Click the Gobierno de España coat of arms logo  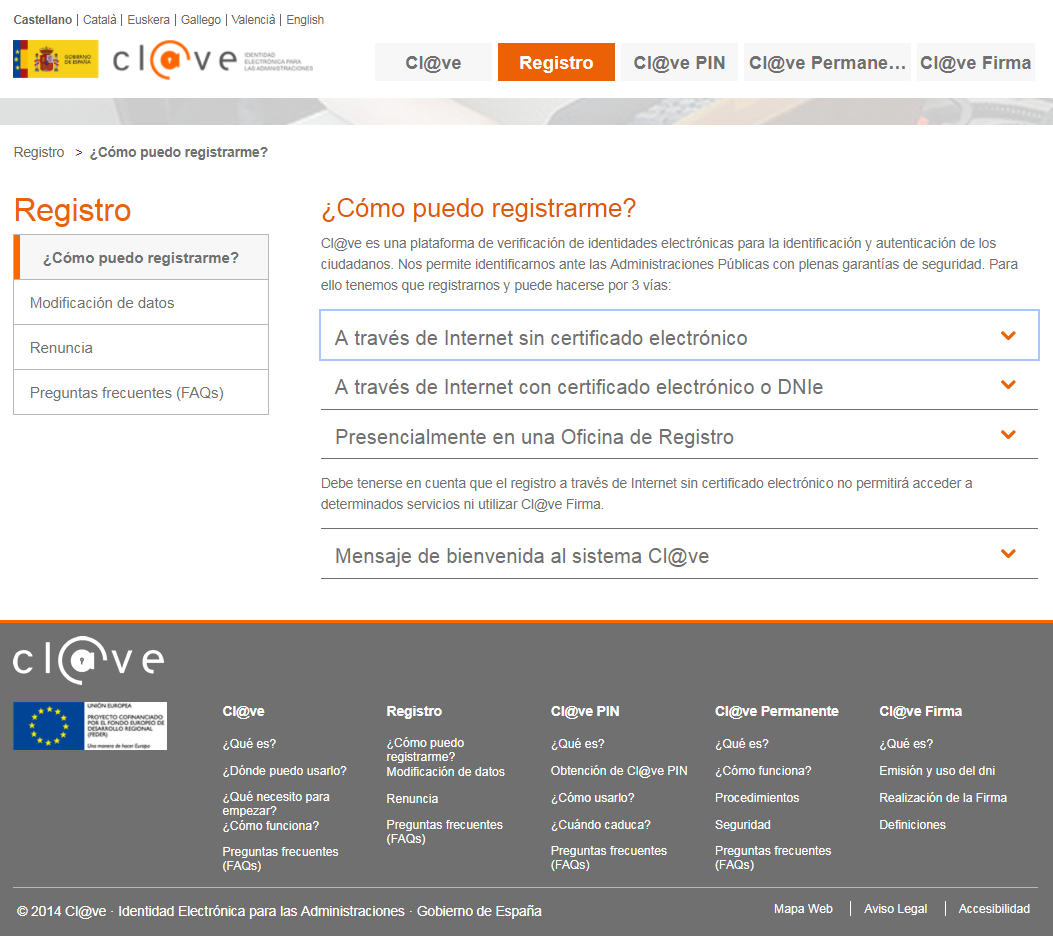click(x=56, y=59)
